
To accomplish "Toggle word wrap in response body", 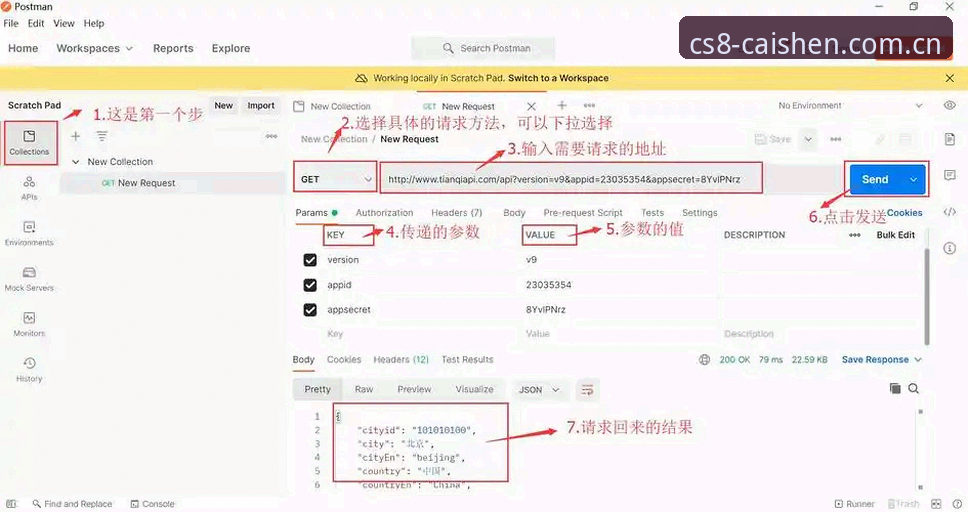I will click(587, 390).
